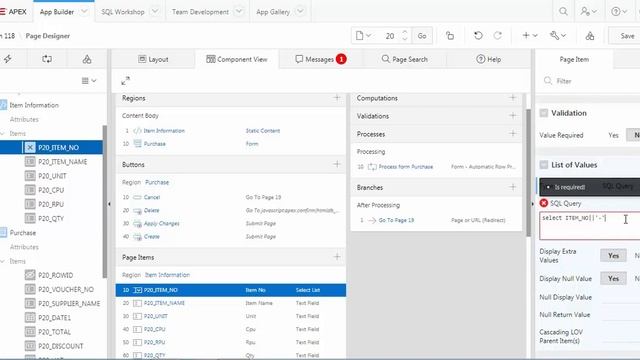Click the Save button
Viewport: 640px width, 360px height.
[x=627, y=36]
